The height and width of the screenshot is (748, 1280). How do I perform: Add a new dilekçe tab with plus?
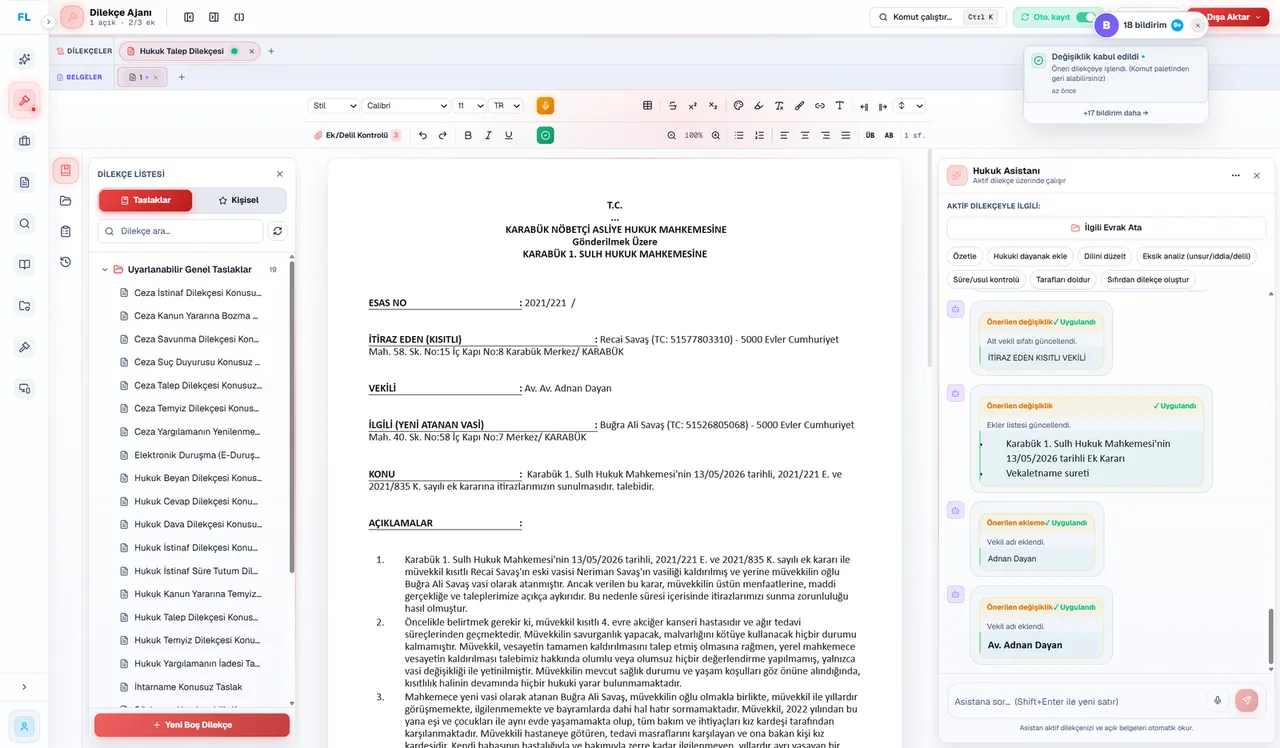(x=271, y=51)
